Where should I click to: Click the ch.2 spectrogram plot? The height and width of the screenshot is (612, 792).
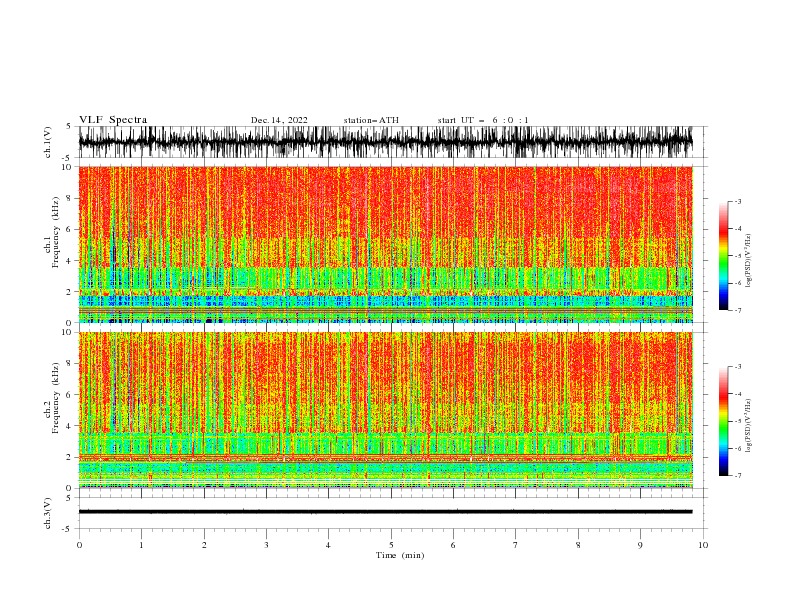point(385,410)
